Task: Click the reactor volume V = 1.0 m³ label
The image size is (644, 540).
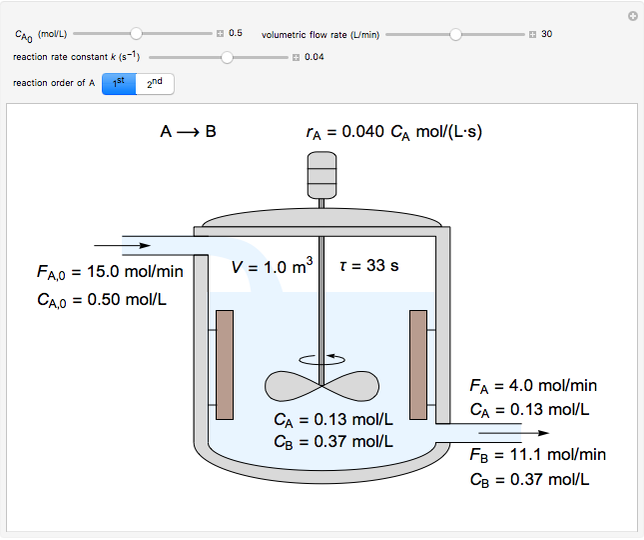Action: point(272,266)
